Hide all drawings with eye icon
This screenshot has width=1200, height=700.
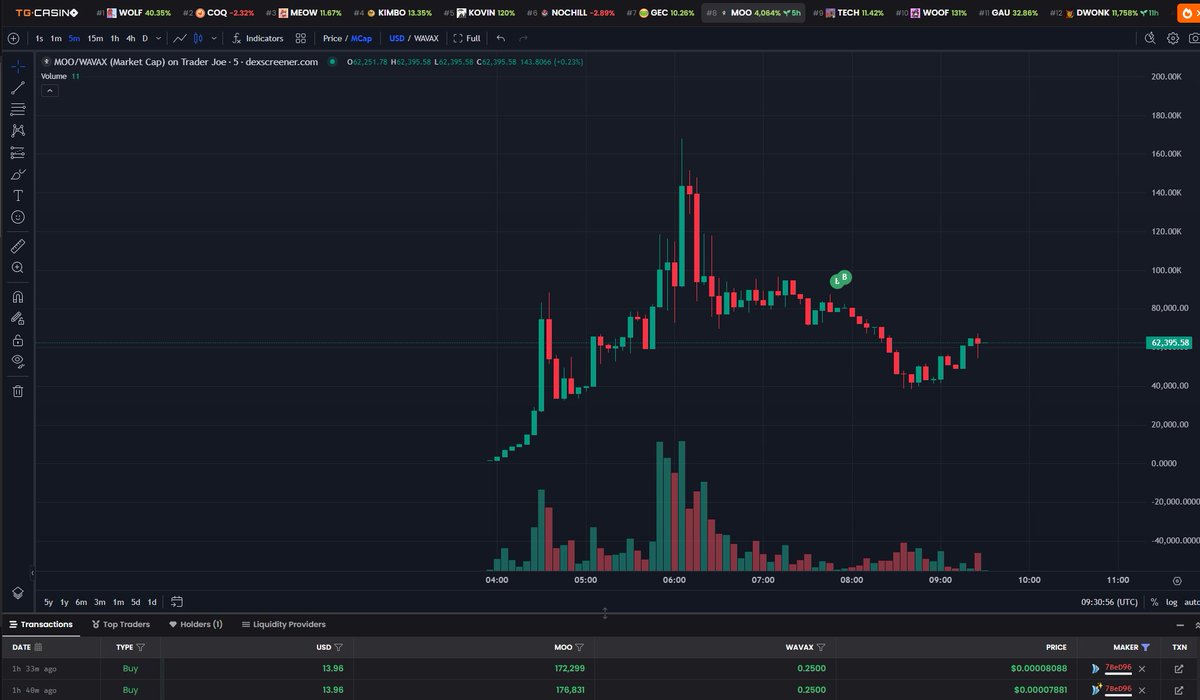pos(18,361)
